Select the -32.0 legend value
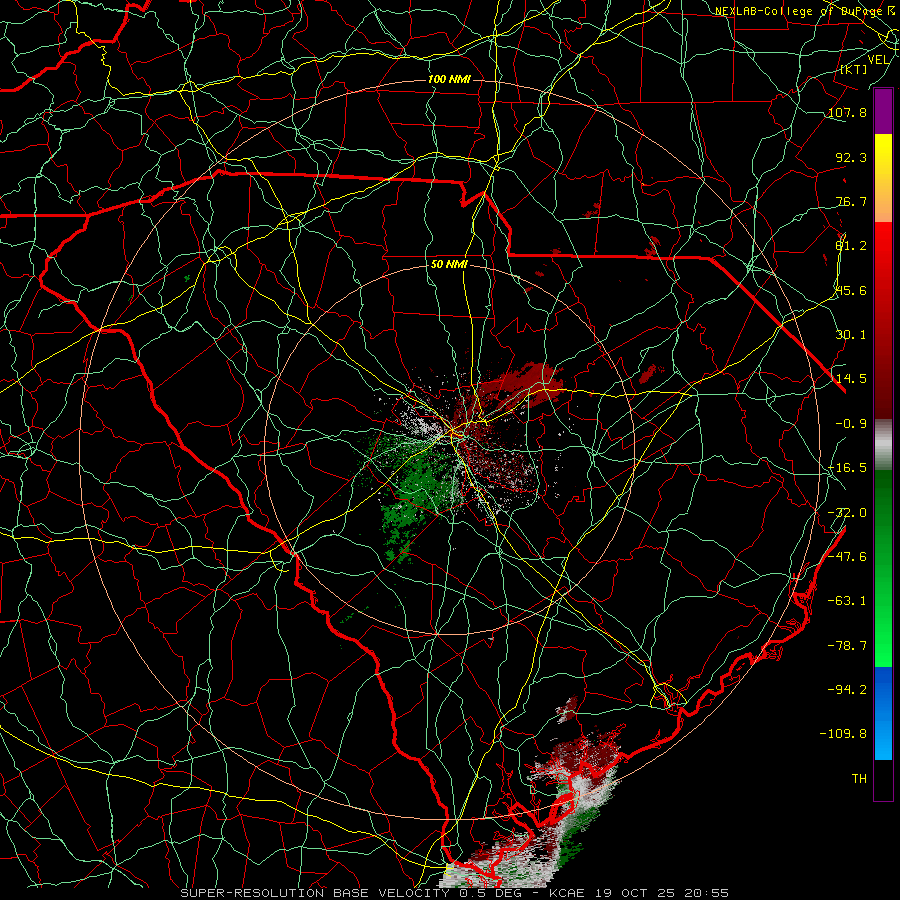The height and width of the screenshot is (900, 900). coord(847,513)
